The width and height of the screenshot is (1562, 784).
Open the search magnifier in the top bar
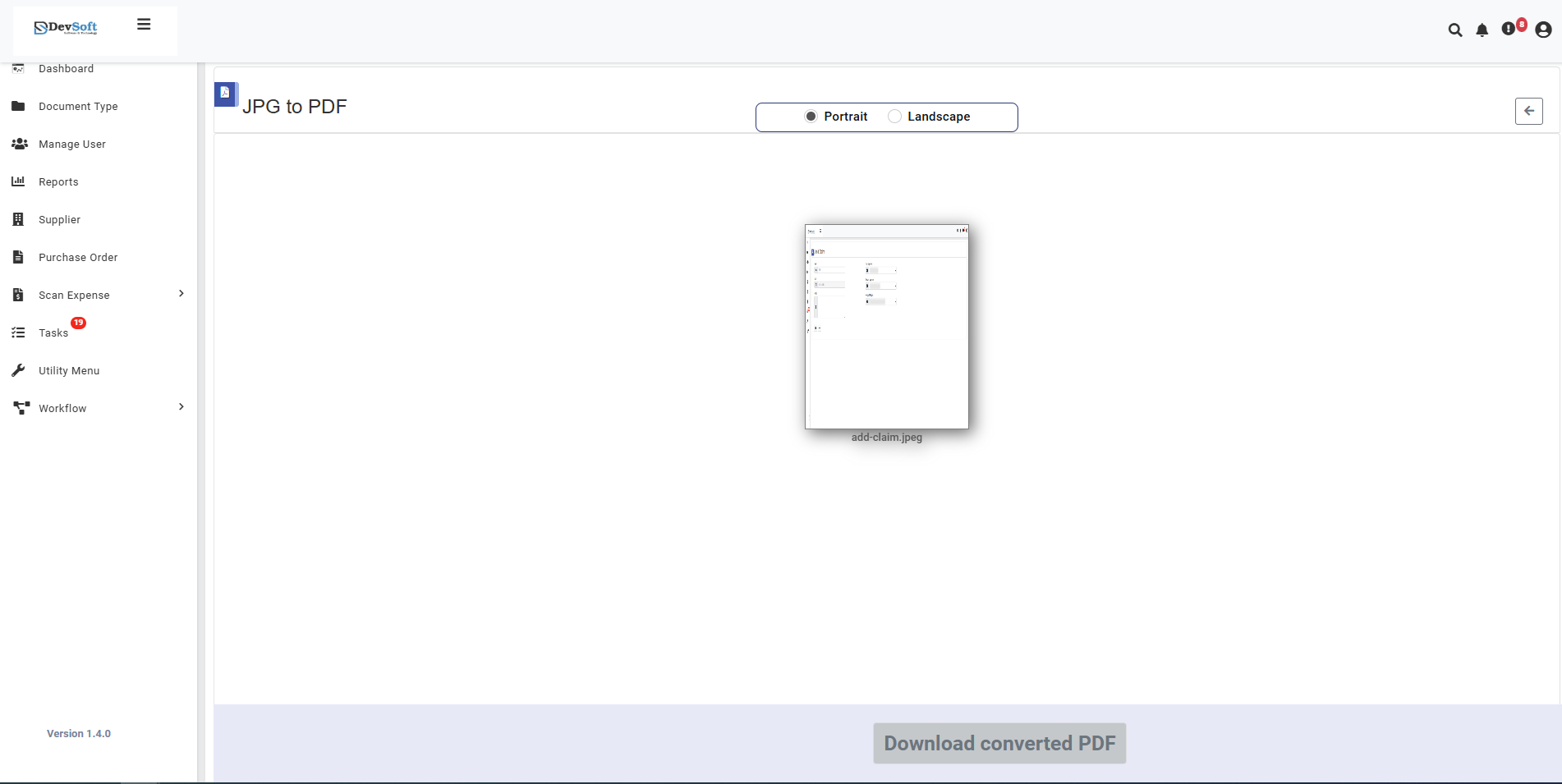pos(1454,30)
